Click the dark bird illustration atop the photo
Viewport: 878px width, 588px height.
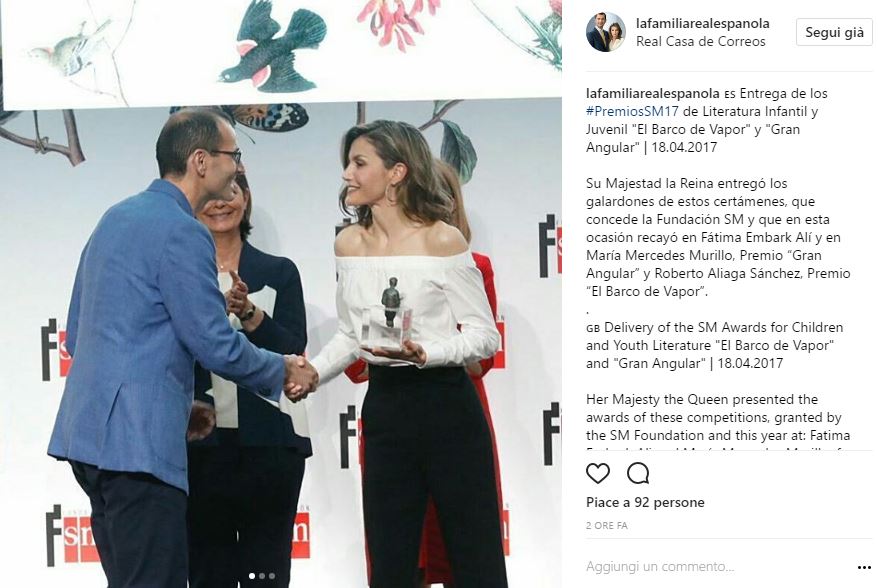pos(273,48)
